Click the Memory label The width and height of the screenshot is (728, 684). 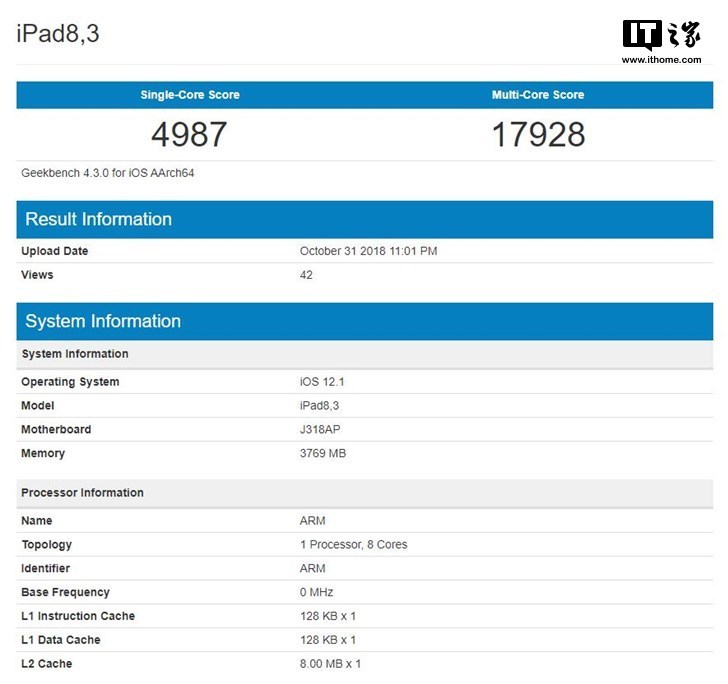[x=43, y=453]
